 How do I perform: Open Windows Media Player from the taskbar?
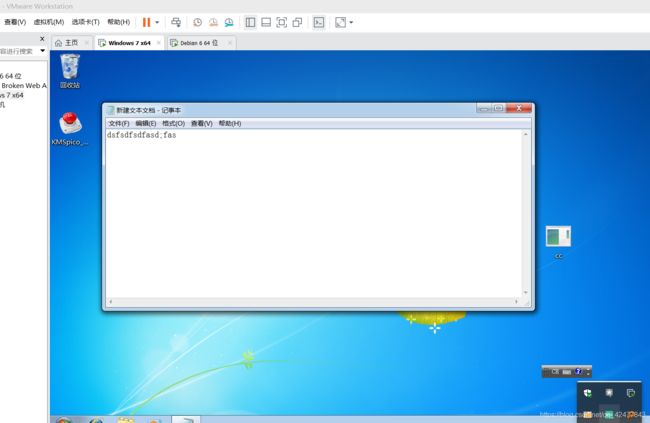tap(155, 421)
